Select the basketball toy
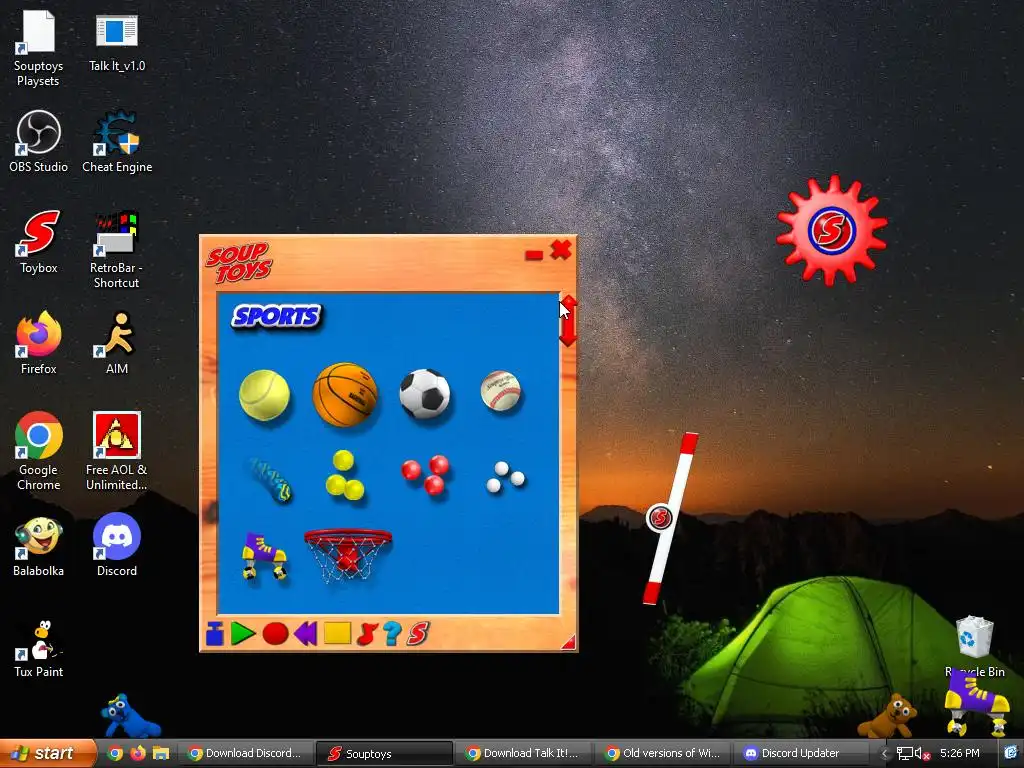The width and height of the screenshot is (1024, 768). tap(345, 394)
